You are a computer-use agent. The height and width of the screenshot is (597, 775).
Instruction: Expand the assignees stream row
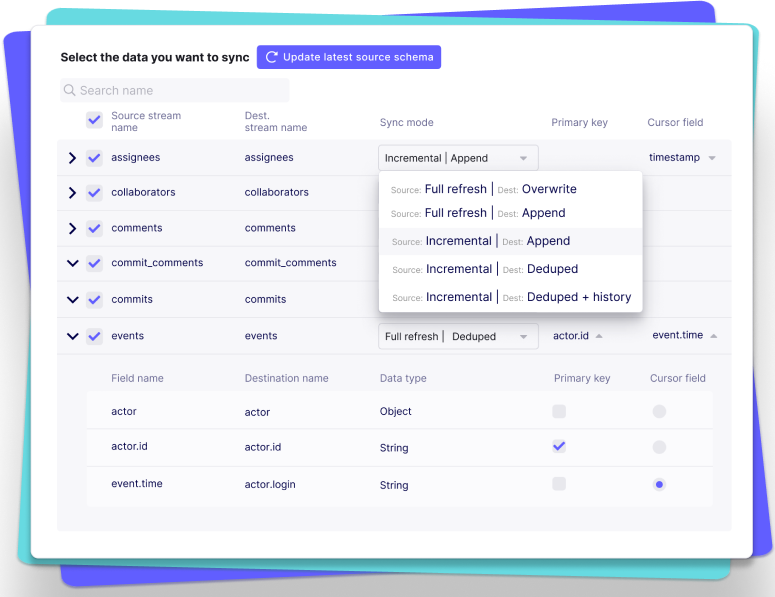tap(72, 158)
